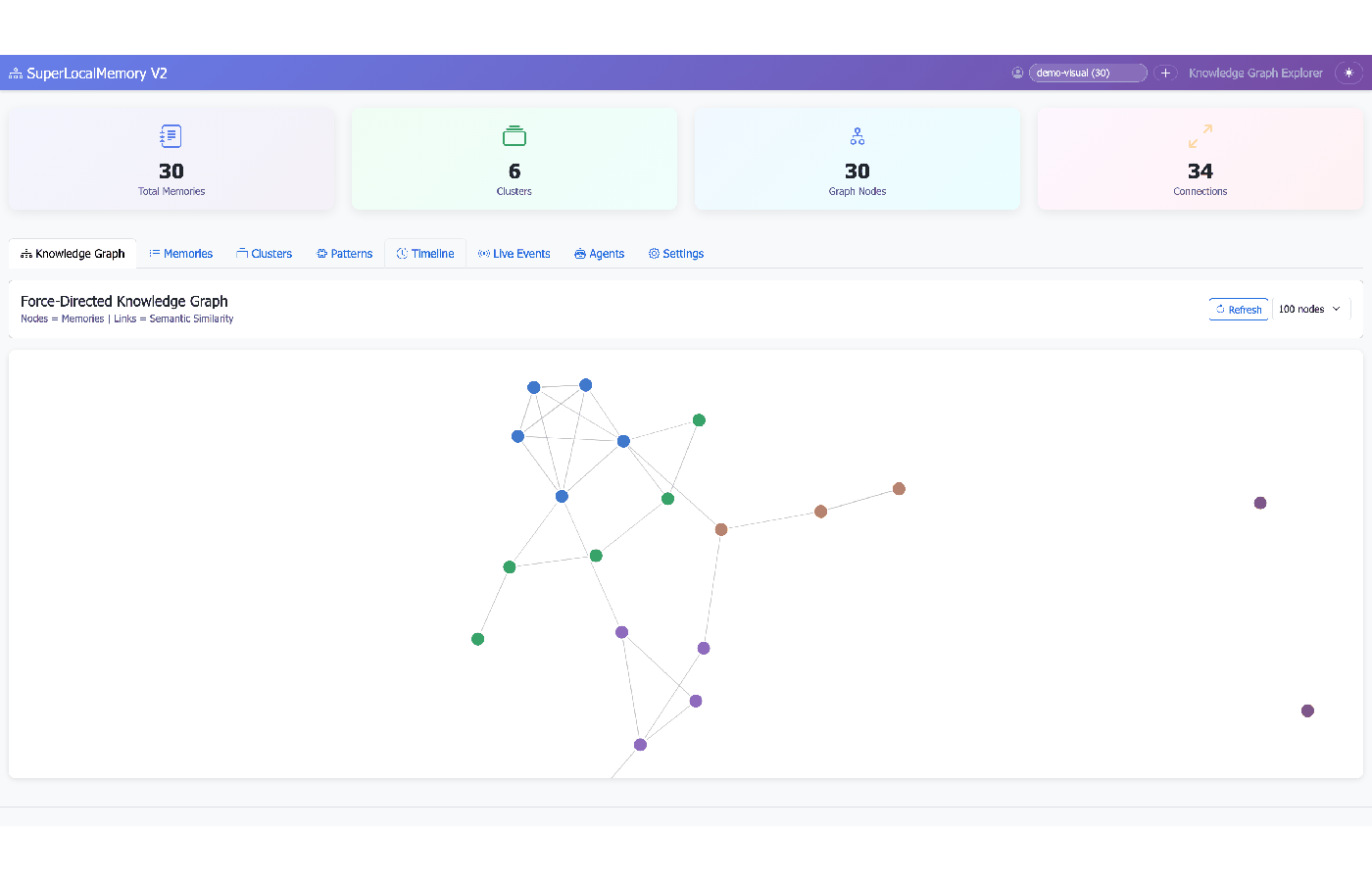
Task: Click the Patterns icon on its tab
Action: [x=319, y=253]
